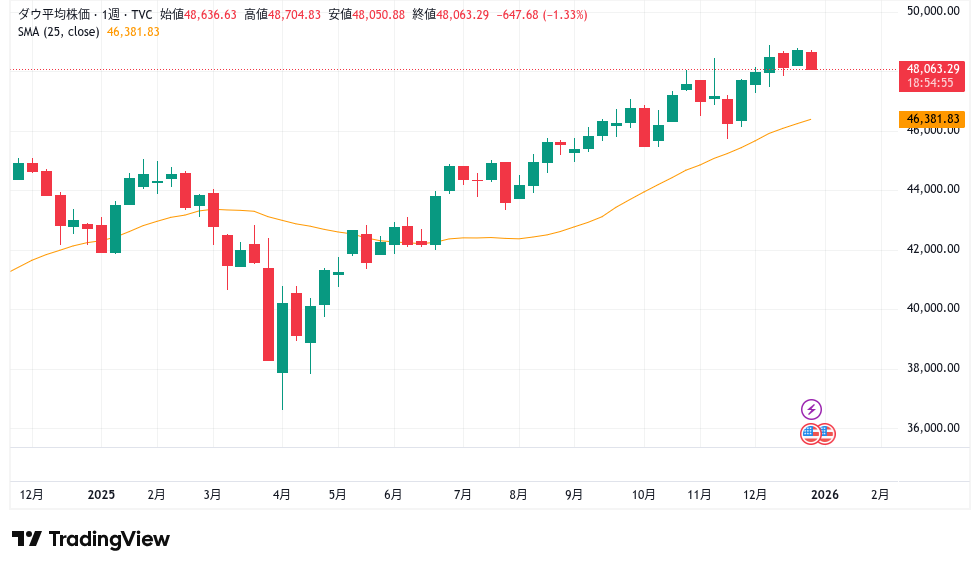Click the right US flag economic event icon
Viewport: 980px width, 569px height.
click(826, 433)
